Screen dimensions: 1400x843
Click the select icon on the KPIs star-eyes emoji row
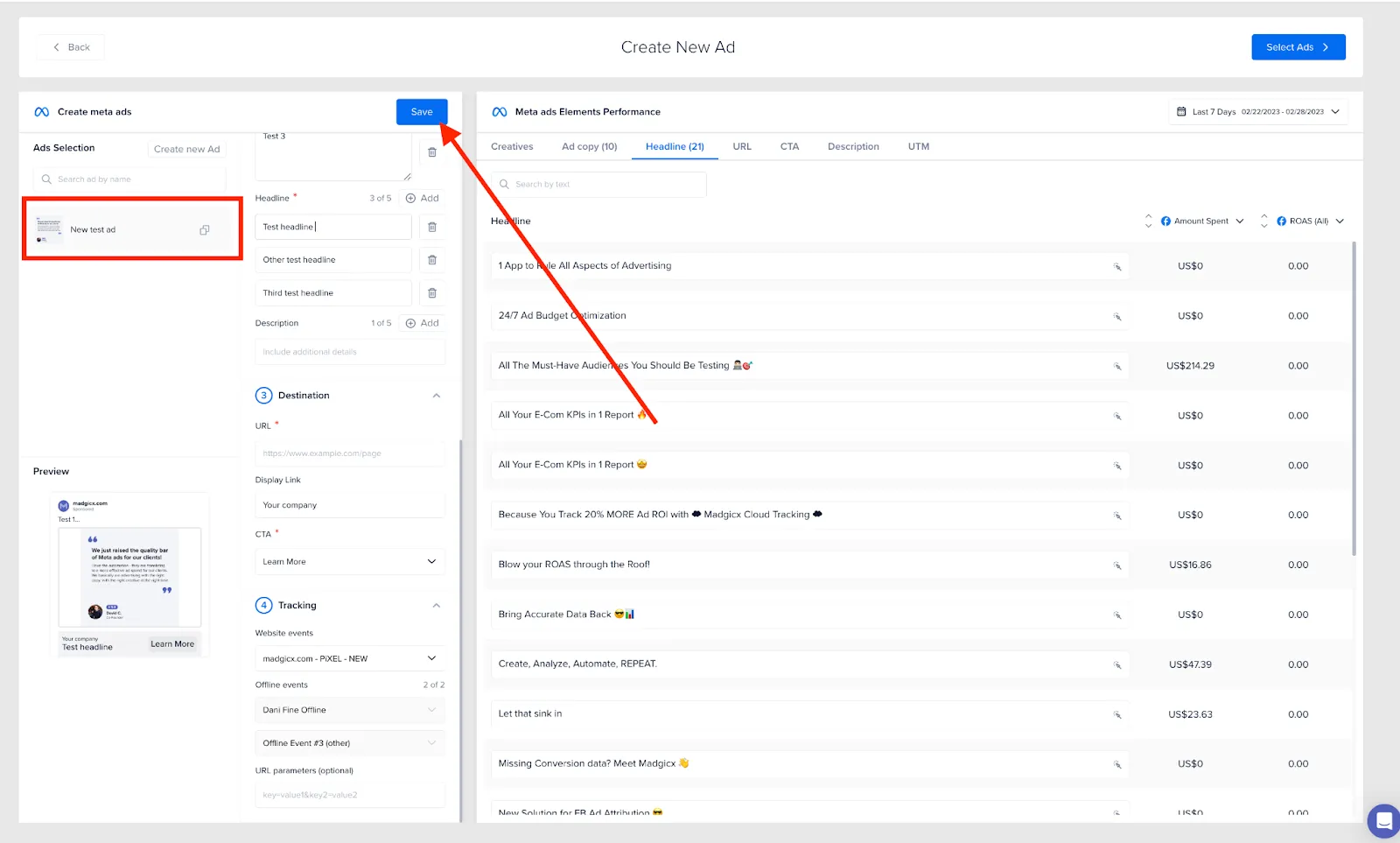pyautogui.click(x=1117, y=467)
